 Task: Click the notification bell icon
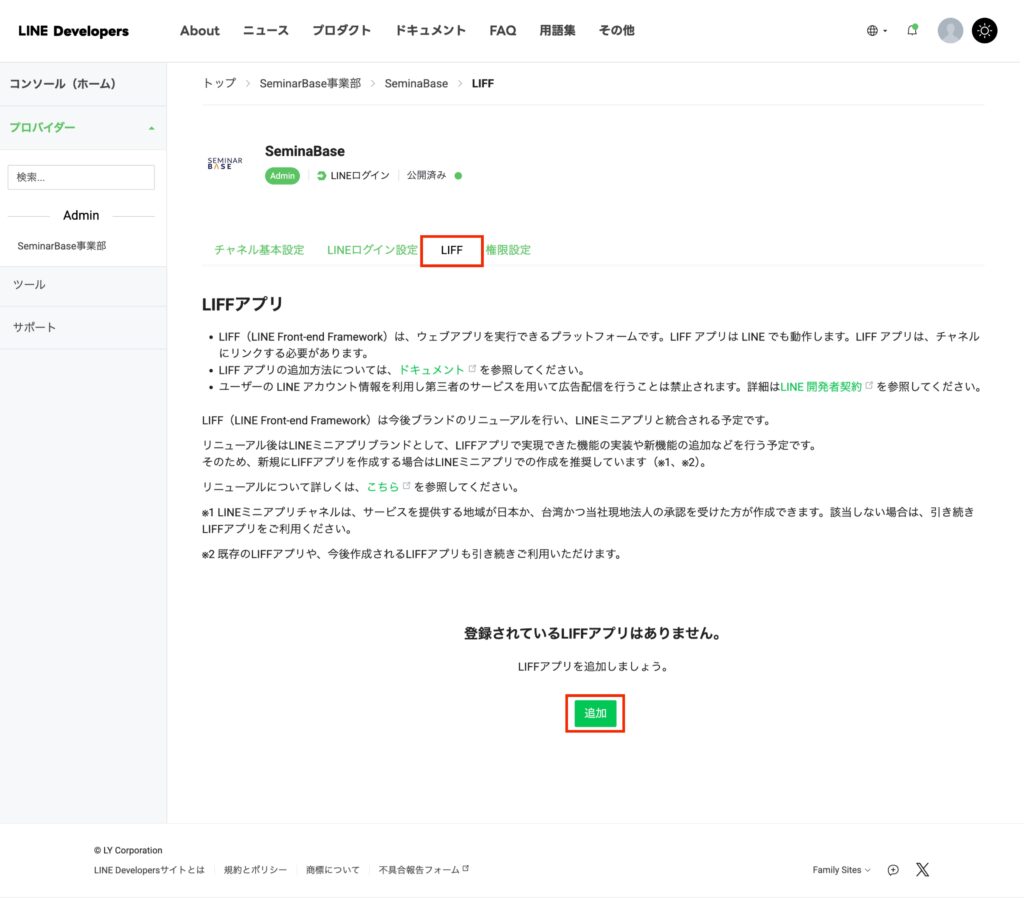pos(912,30)
